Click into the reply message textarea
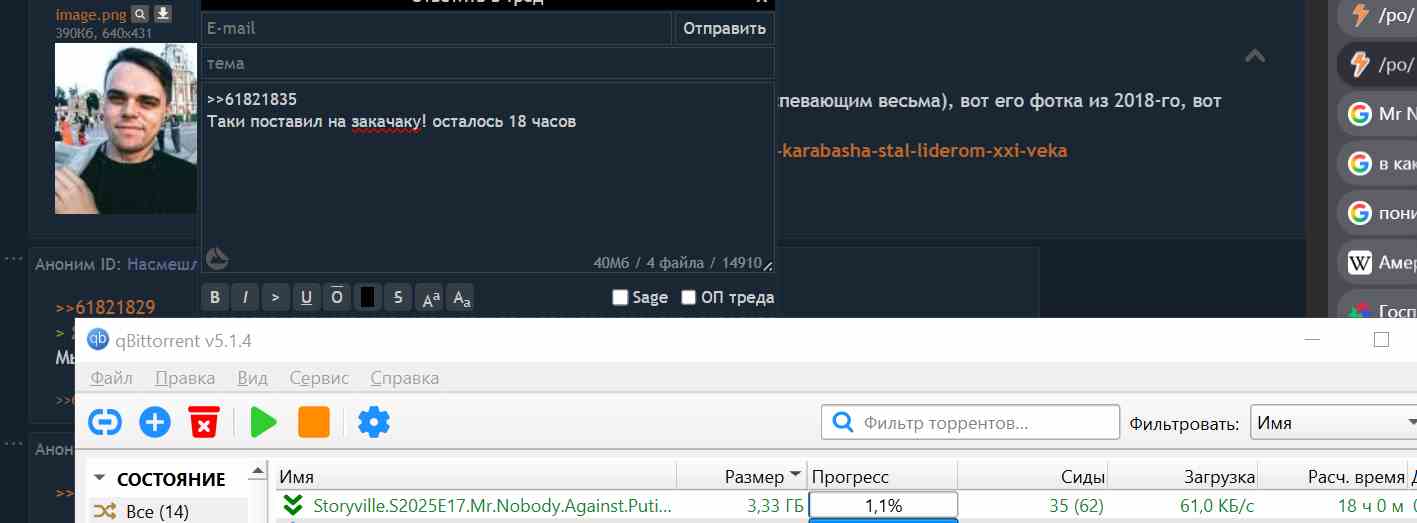1417x523 pixels. [487, 177]
